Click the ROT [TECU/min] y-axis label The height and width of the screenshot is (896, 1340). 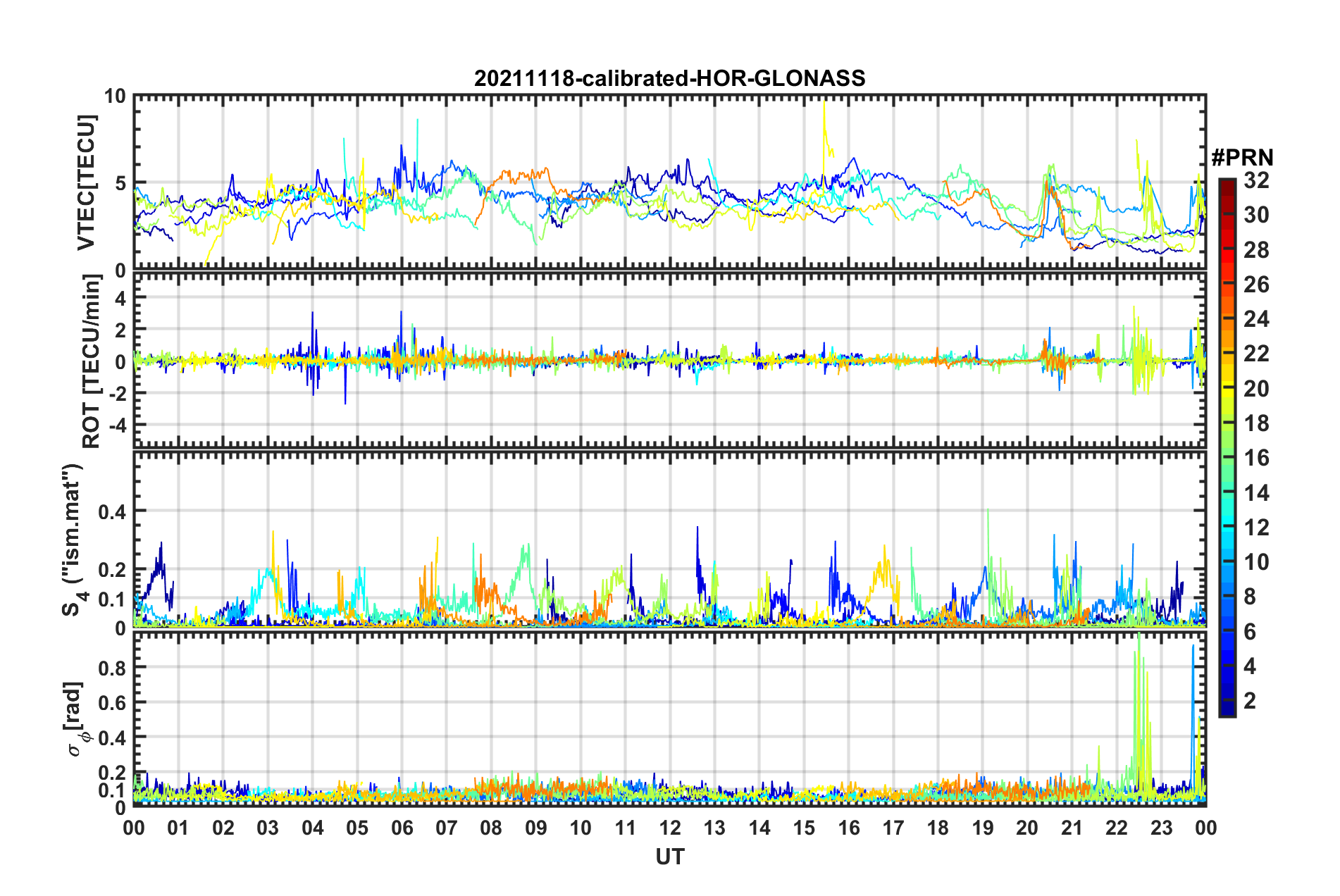(91, 361)
